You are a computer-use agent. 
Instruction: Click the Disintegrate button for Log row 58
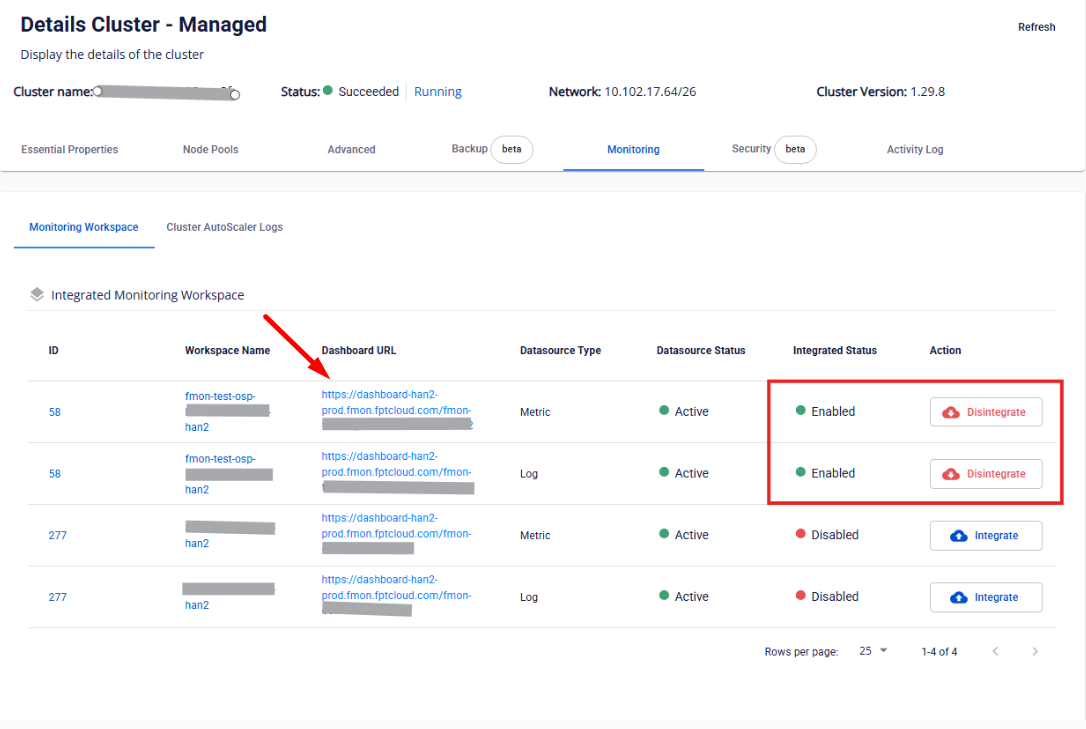pos(985,474)
